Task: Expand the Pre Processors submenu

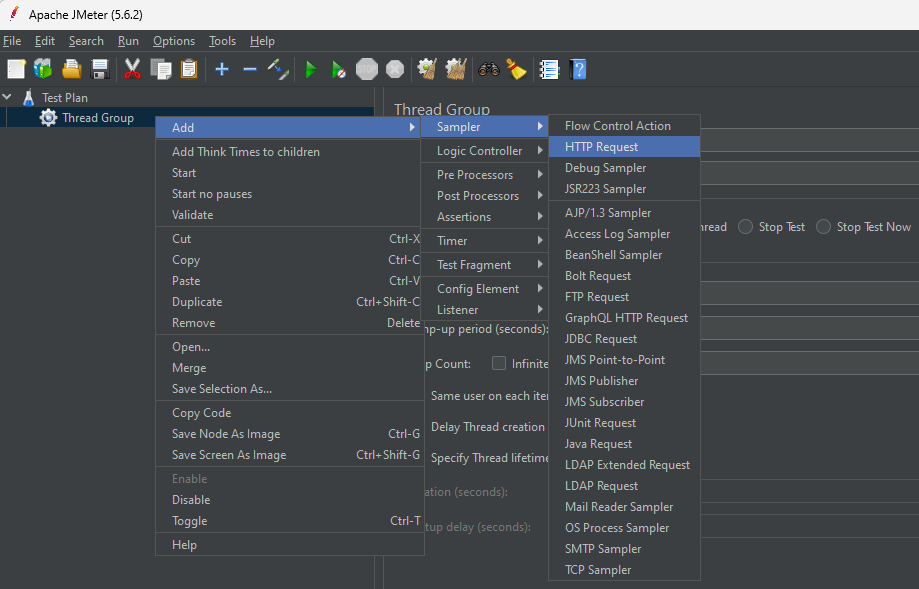Action: 485,175
